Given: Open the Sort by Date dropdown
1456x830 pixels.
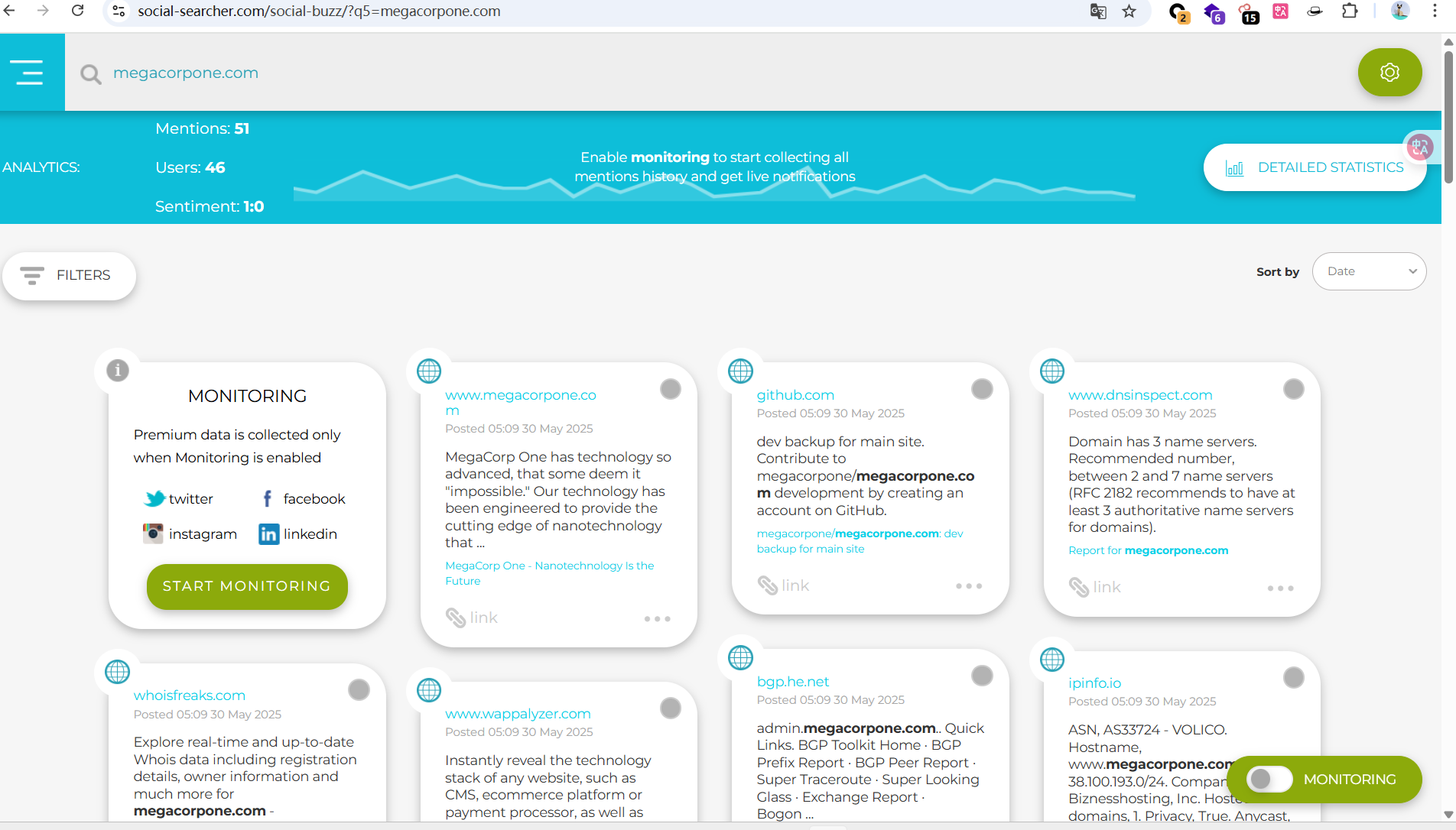Looking at the screenshot, I should pos(1369,271).
